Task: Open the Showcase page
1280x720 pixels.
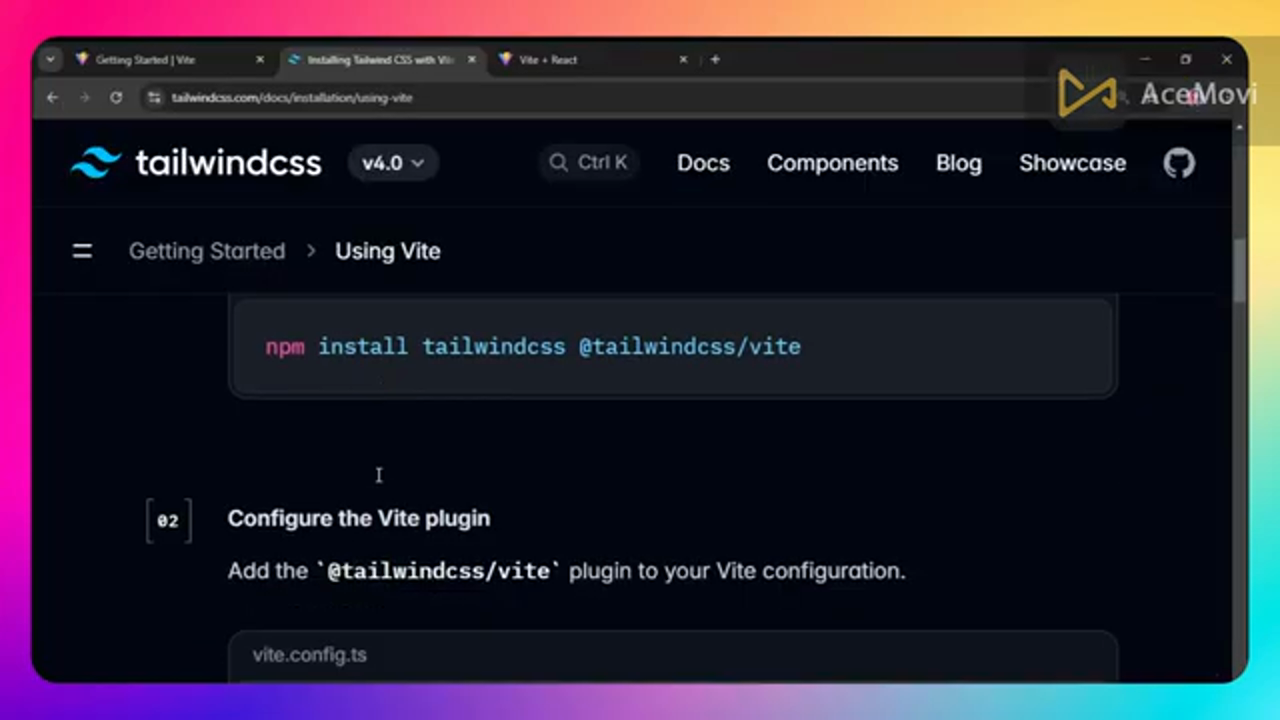Action: pyautogui.click(x=1072, y=163)
